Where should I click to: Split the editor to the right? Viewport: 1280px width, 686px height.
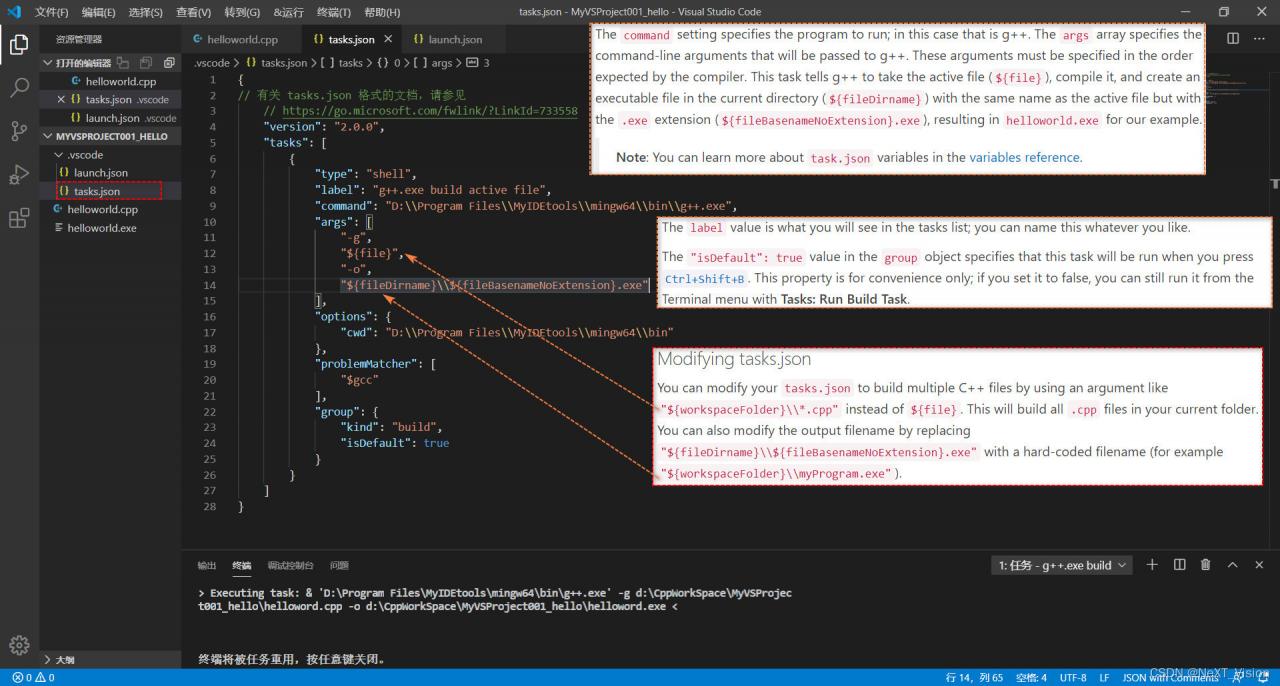click(1233, 39)
